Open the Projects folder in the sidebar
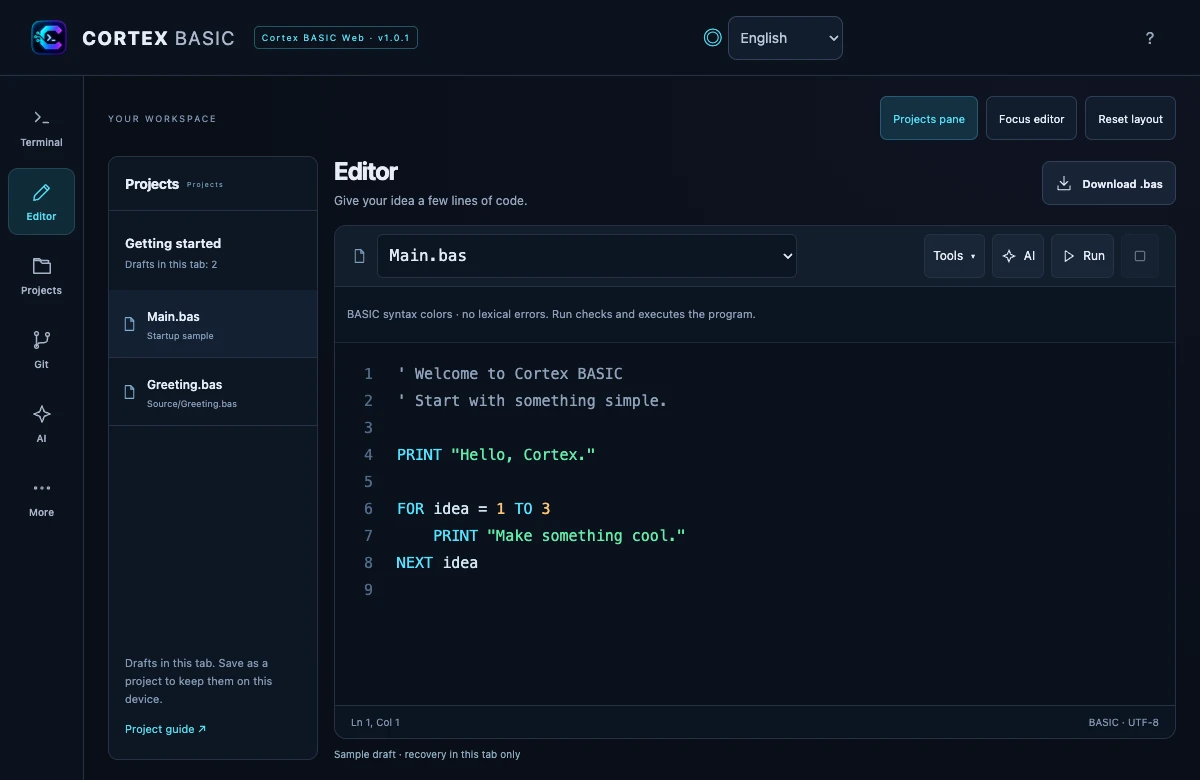The height and width of the screenshot is (780, 1200). point(41,276)
